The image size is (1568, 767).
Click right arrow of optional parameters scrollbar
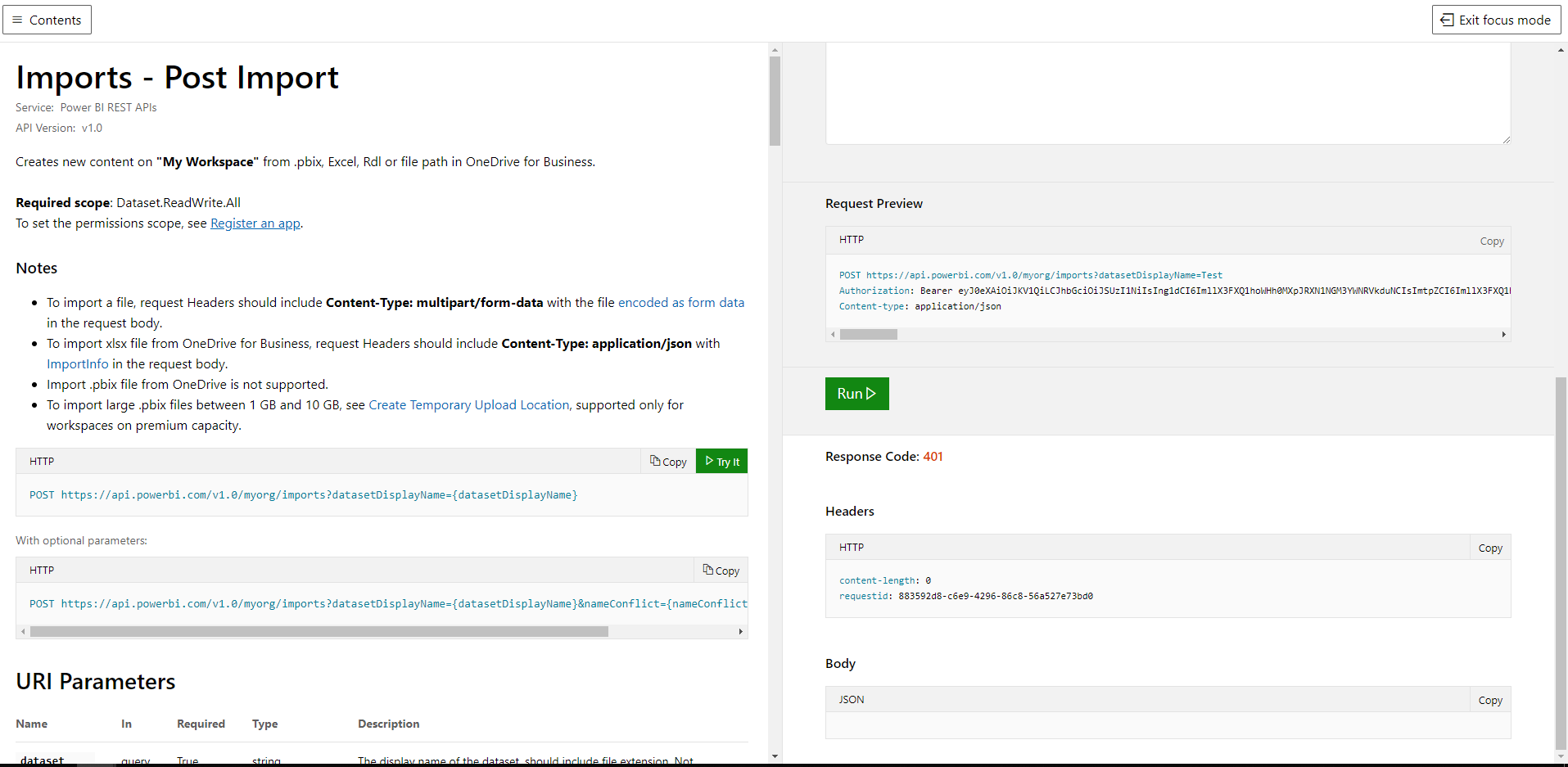(741, 631)
